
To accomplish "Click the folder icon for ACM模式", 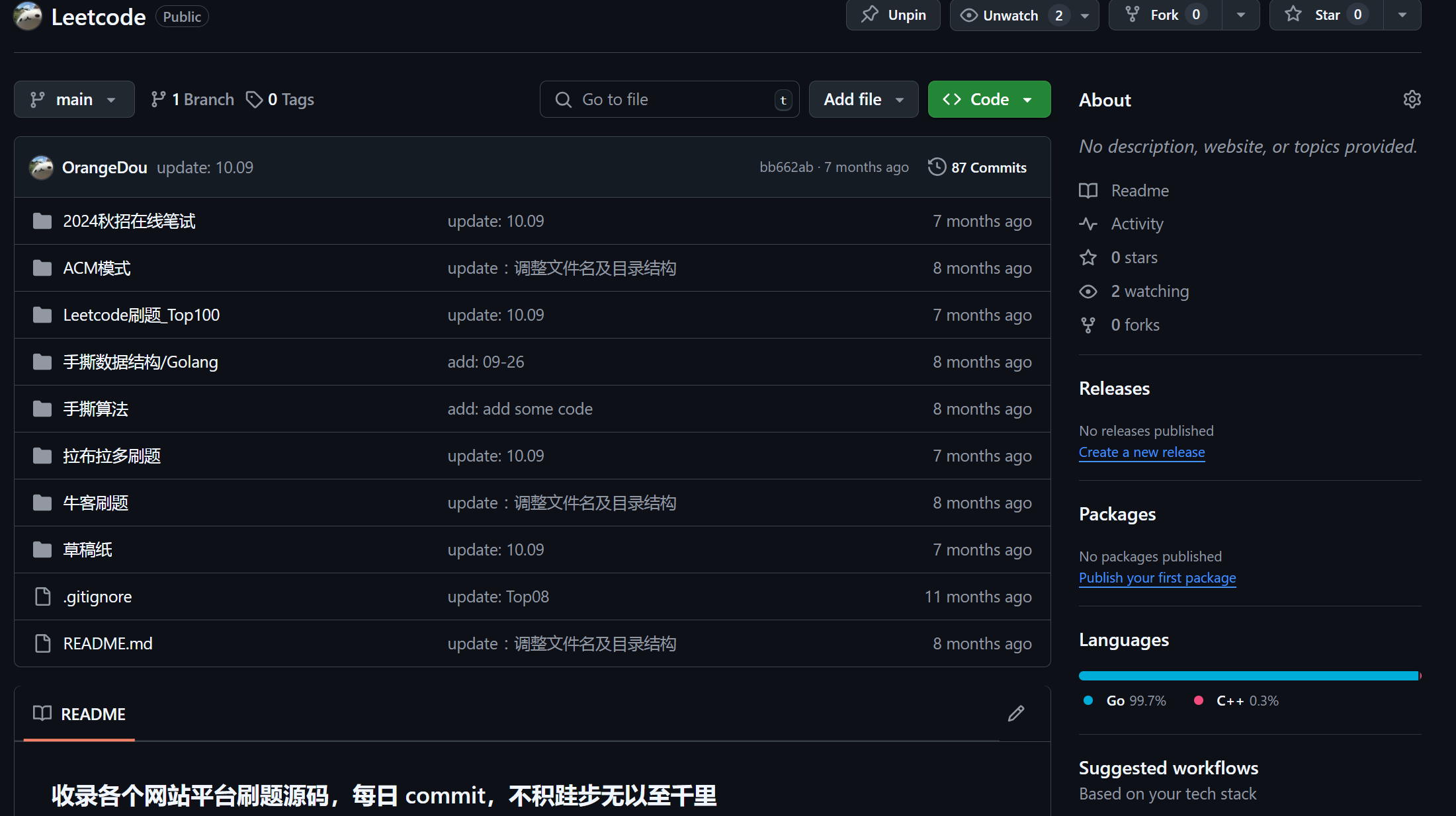I will tap(42, 268).
